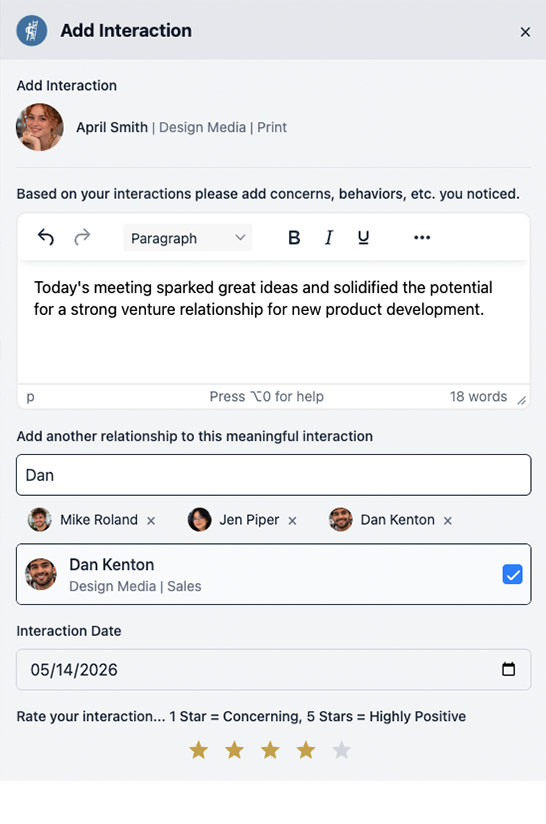Select the third star rating
Screen dimensions: 546x824
(x=270, y=750)
